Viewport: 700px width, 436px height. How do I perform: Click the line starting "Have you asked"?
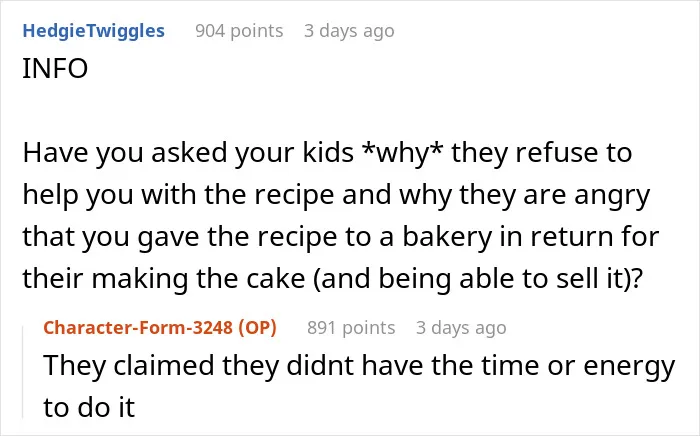(327, 153)
